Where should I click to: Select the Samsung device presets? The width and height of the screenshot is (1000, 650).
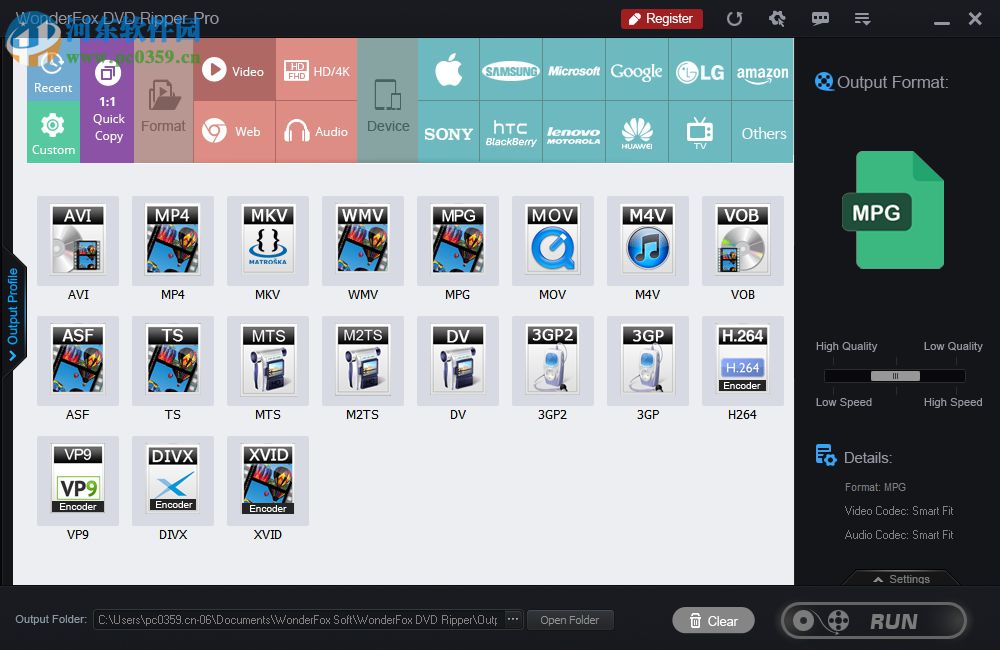[x=511, y=70]
